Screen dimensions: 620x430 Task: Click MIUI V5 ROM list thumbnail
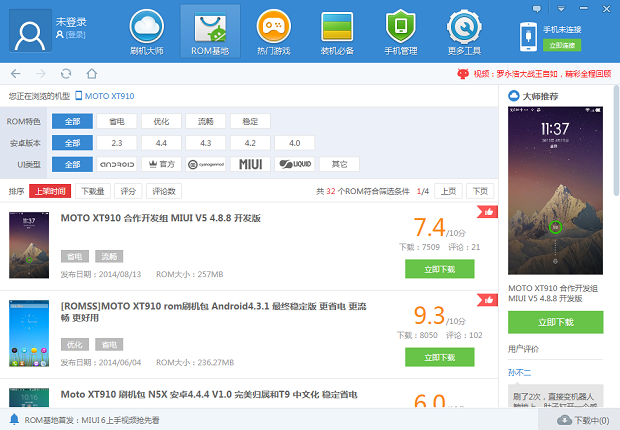pos(29,245)
